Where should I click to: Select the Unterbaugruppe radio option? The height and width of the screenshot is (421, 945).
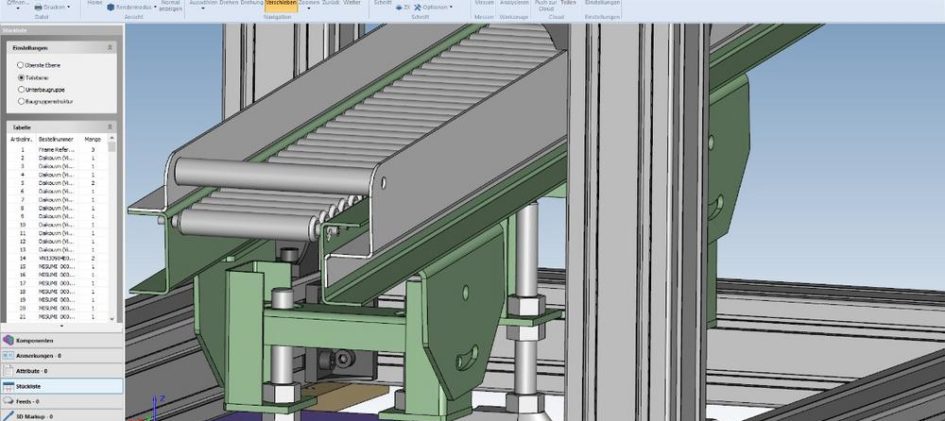[21, 89]
